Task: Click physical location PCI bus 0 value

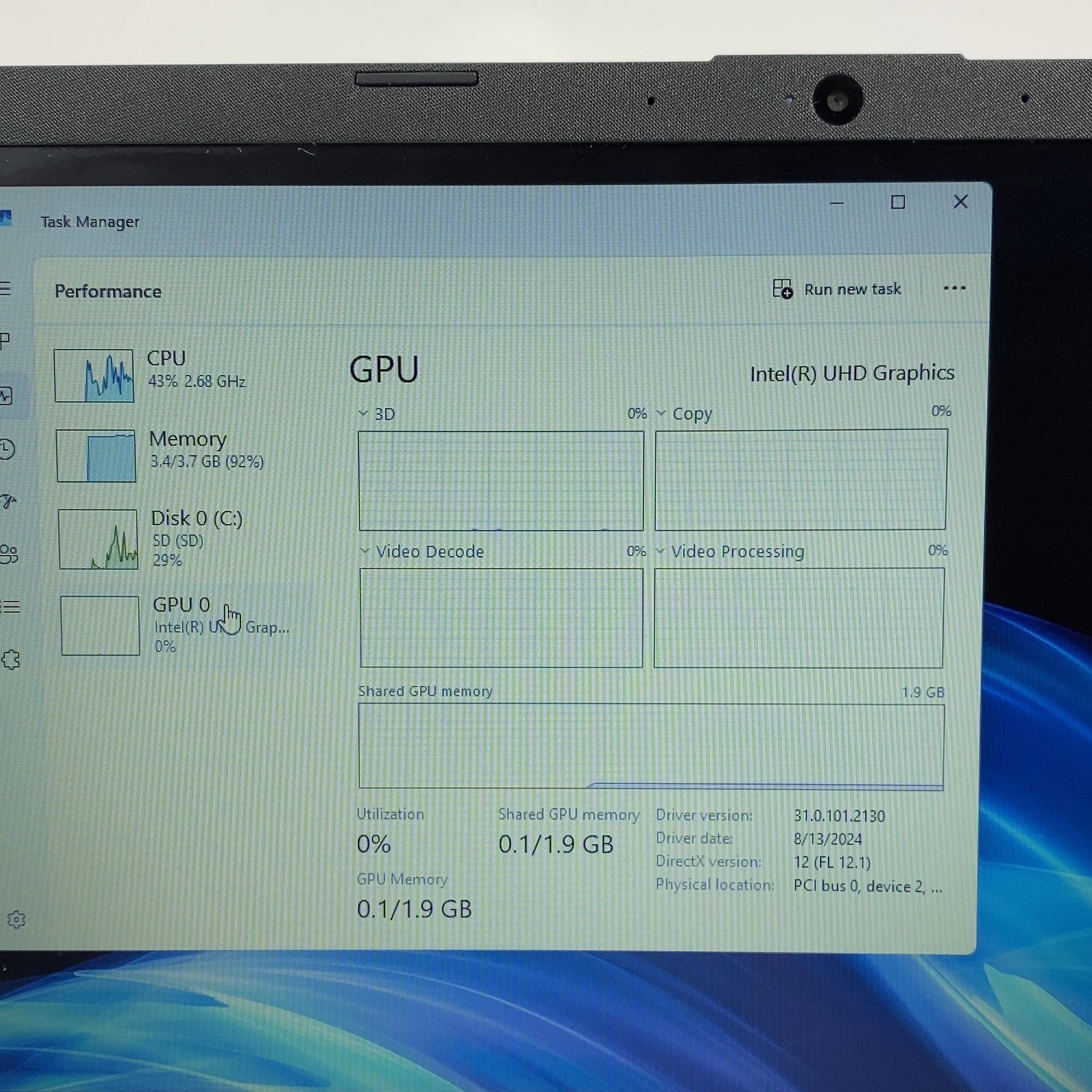Action: [x=868, y=886]
